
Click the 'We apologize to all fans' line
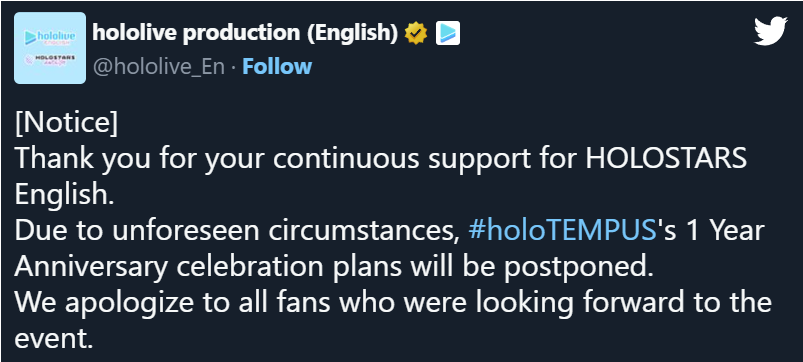pyautogui.click(x=393, y=303)
